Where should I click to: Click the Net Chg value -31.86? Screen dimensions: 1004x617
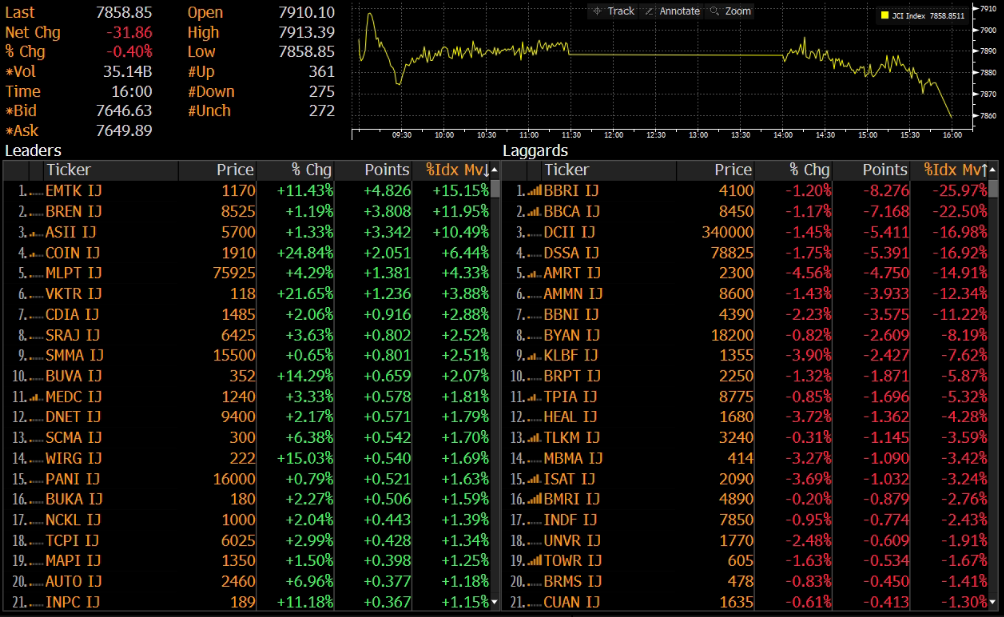(x=129, y=32)
